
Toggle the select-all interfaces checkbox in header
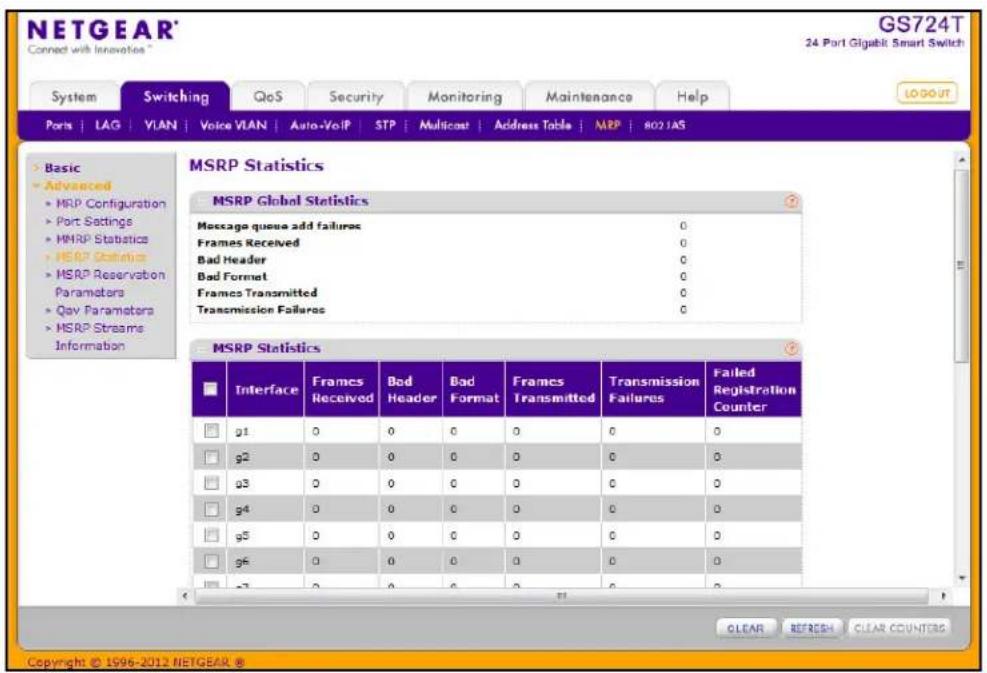[x=210, y=389]
